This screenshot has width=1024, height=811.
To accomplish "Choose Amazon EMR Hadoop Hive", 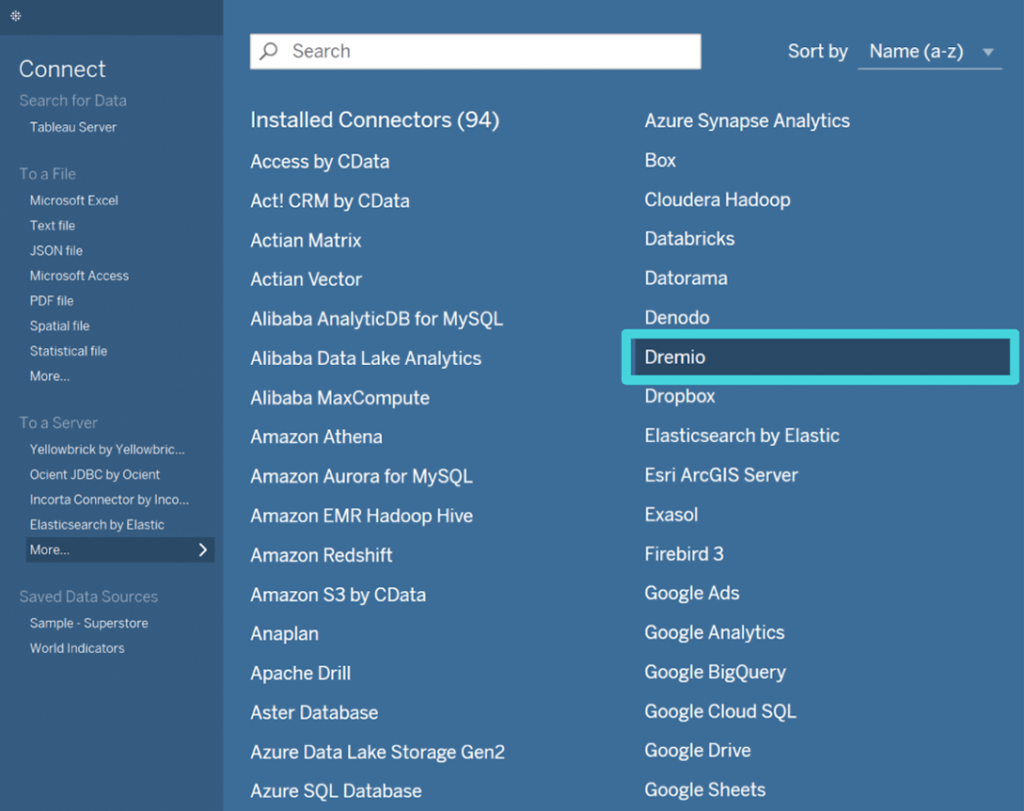I will (362, 516).
